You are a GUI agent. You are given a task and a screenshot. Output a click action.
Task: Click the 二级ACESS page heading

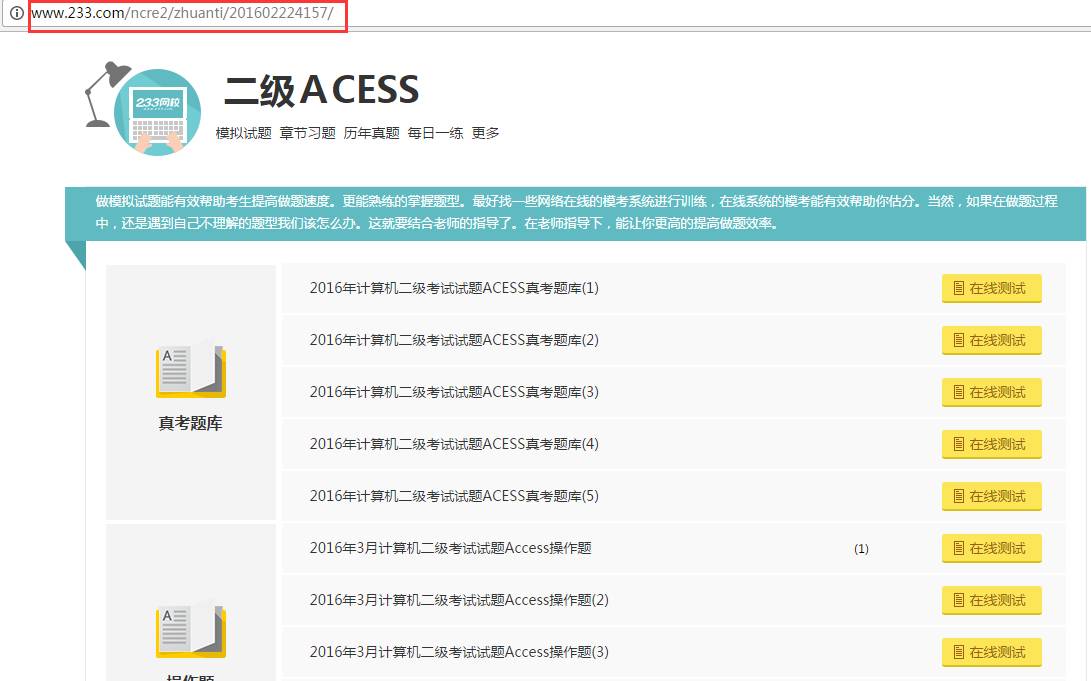(x=321, y=90)
